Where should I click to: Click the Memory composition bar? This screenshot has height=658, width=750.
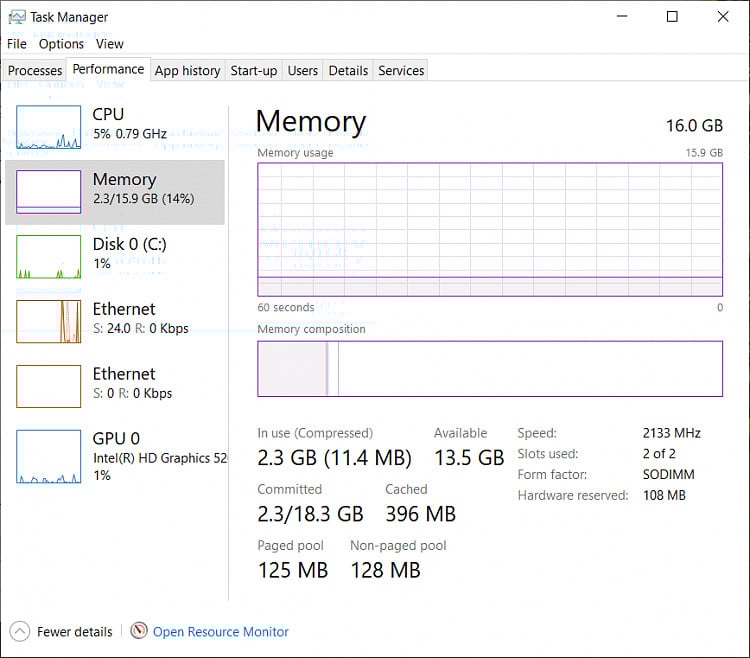tap(490, 369)
